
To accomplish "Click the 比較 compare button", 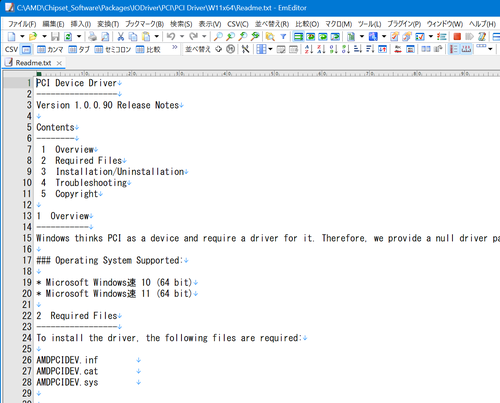I will 148,50.
